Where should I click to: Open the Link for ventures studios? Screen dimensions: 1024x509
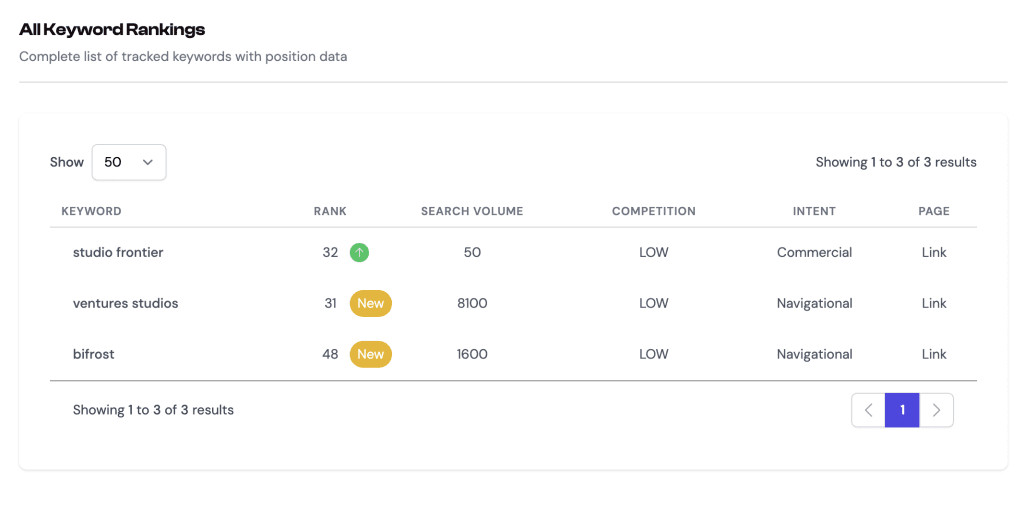click(934, 304)
